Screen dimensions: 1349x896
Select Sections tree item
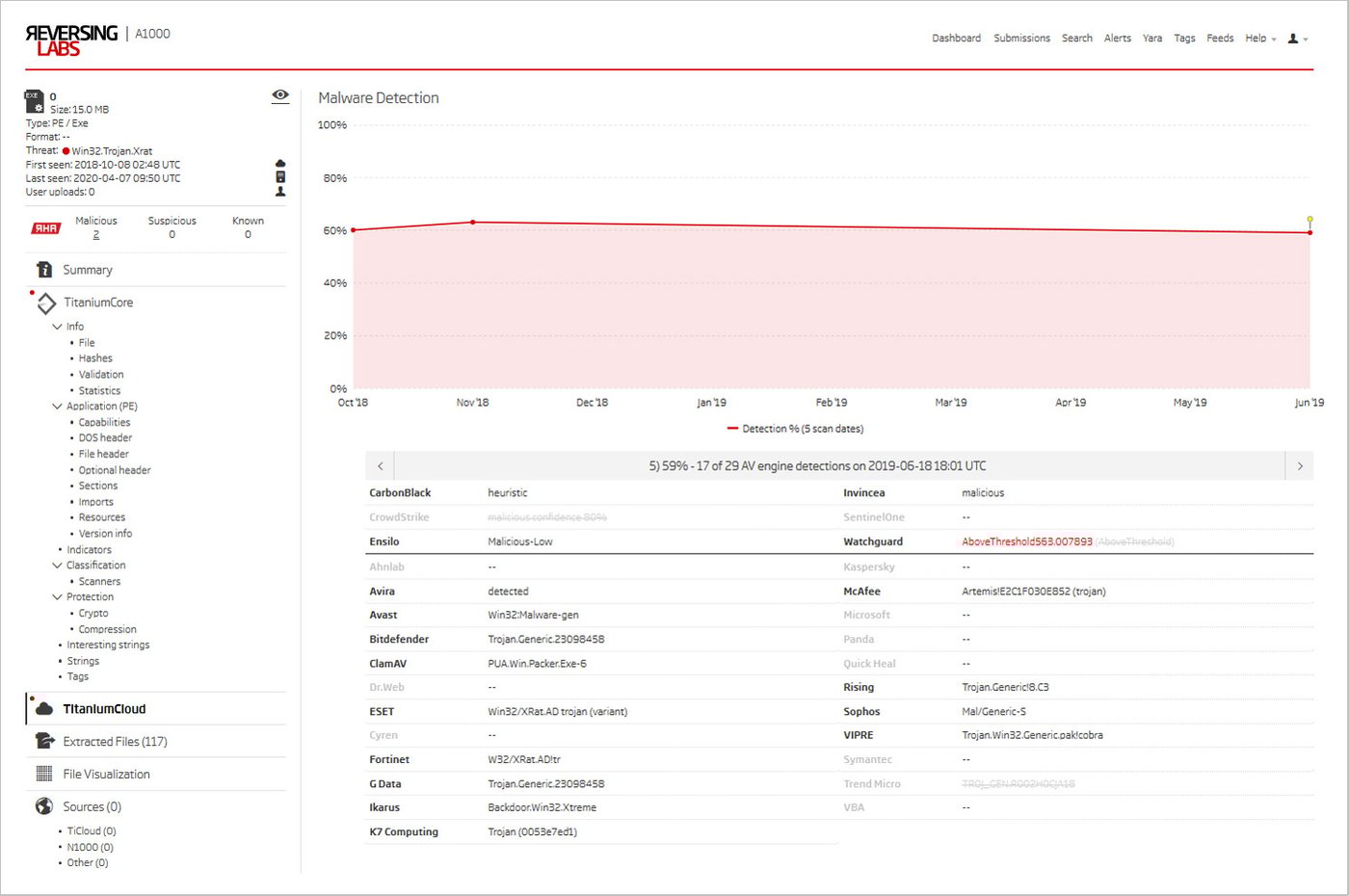[x=98, y=487]
